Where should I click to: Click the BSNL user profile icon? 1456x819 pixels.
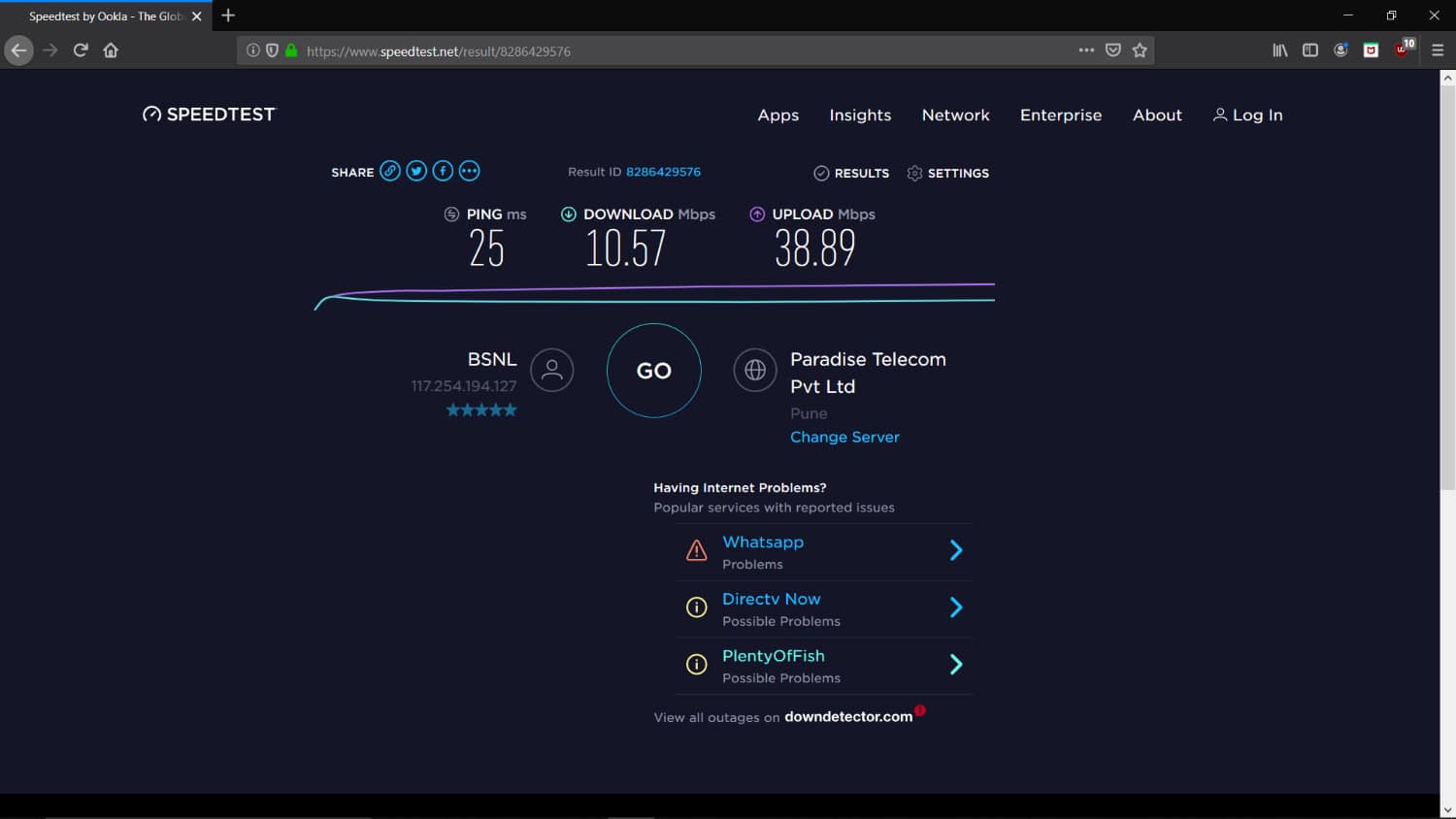tap(552, 370)
